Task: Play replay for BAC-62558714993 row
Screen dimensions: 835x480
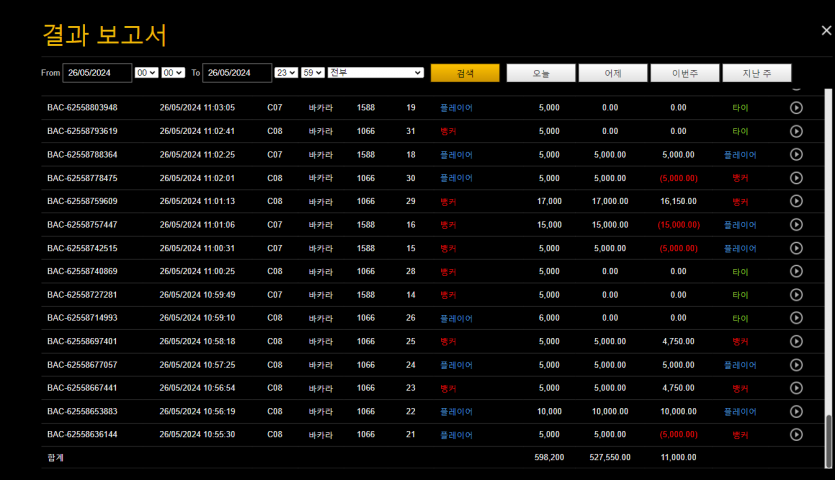Action: tap(796, 318)
